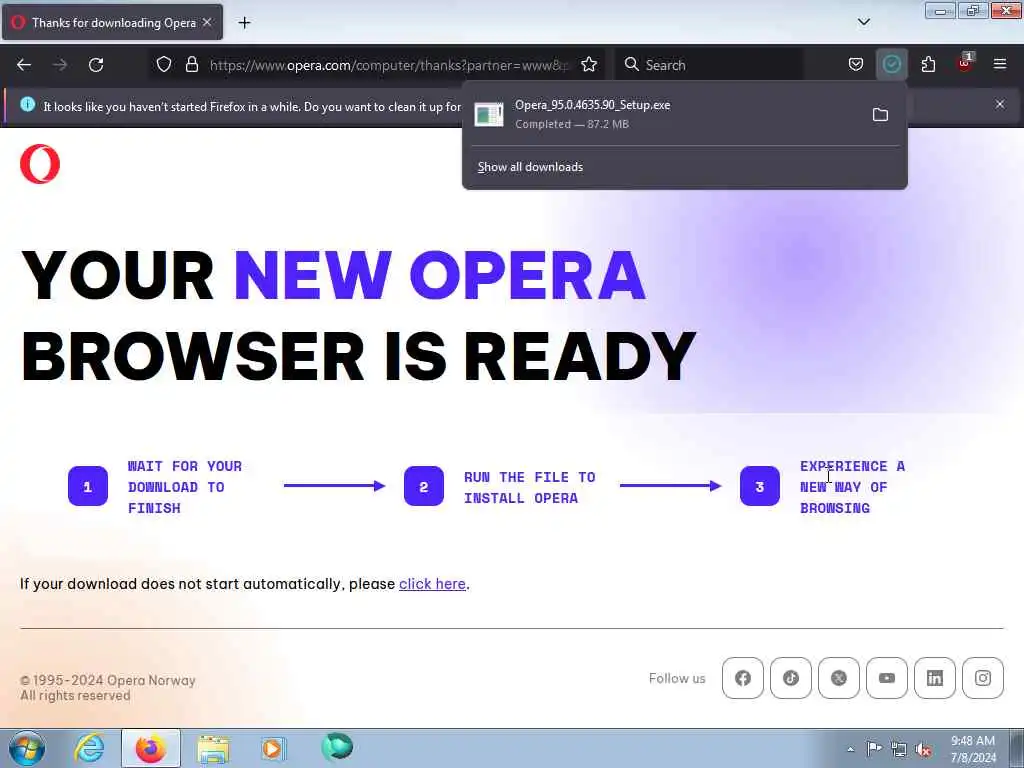Click the '1995-2024 Opera Norway' copyright text

108,680
